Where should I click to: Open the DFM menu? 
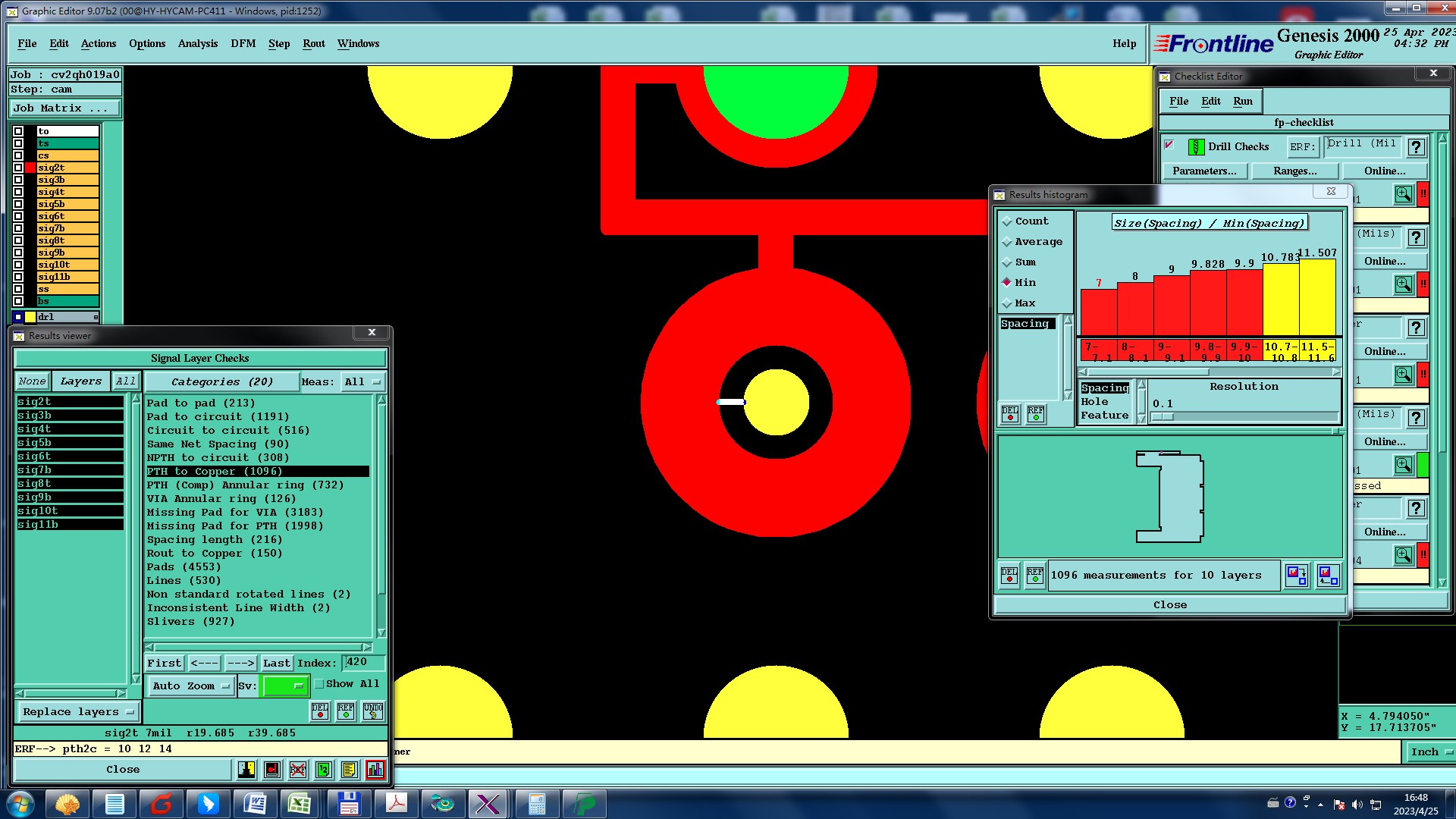[243, 44]
